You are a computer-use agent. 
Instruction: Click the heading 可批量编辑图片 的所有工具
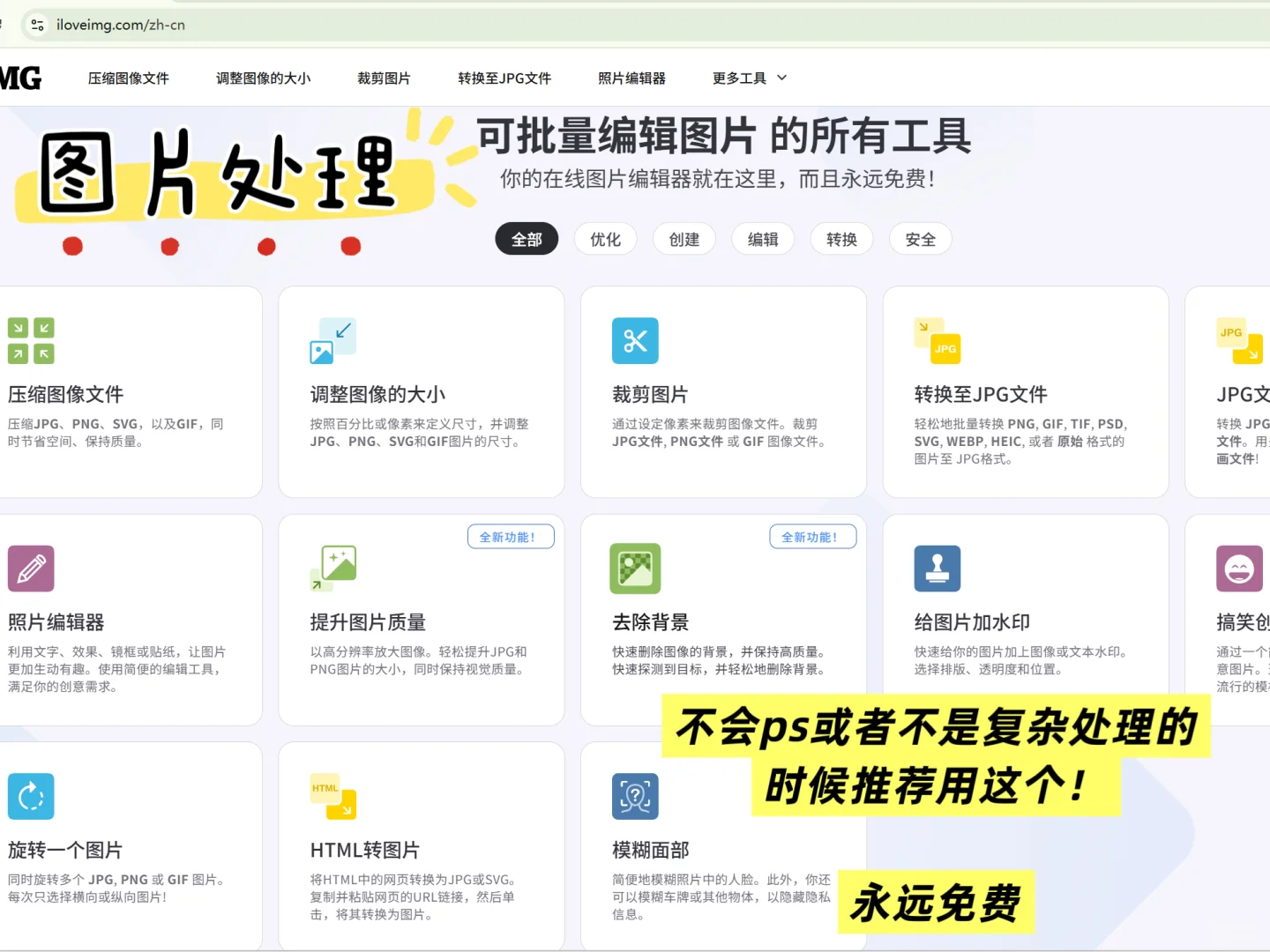[x=724, y=136]
